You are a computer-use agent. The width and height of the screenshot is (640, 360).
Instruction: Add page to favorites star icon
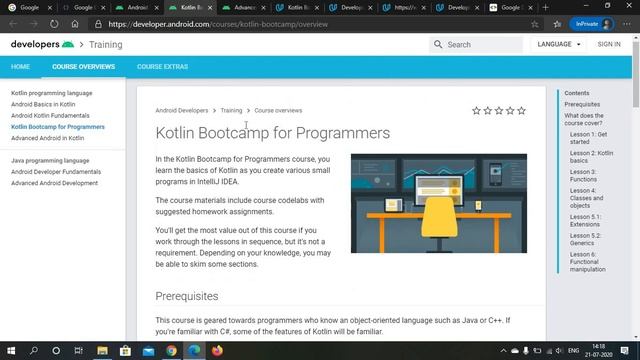click(x=535, y=24)
